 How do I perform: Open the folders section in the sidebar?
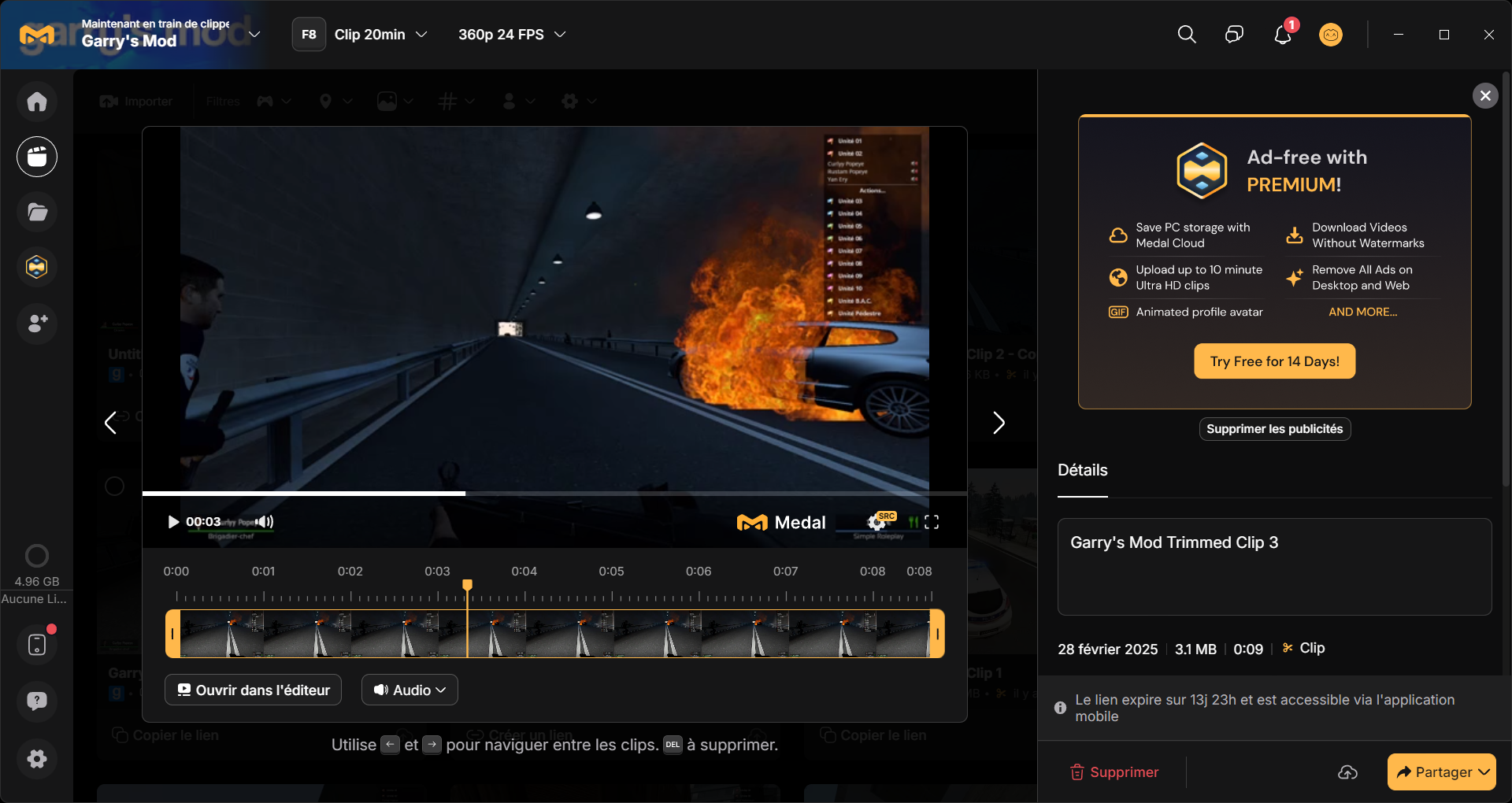tap(37, 212)
